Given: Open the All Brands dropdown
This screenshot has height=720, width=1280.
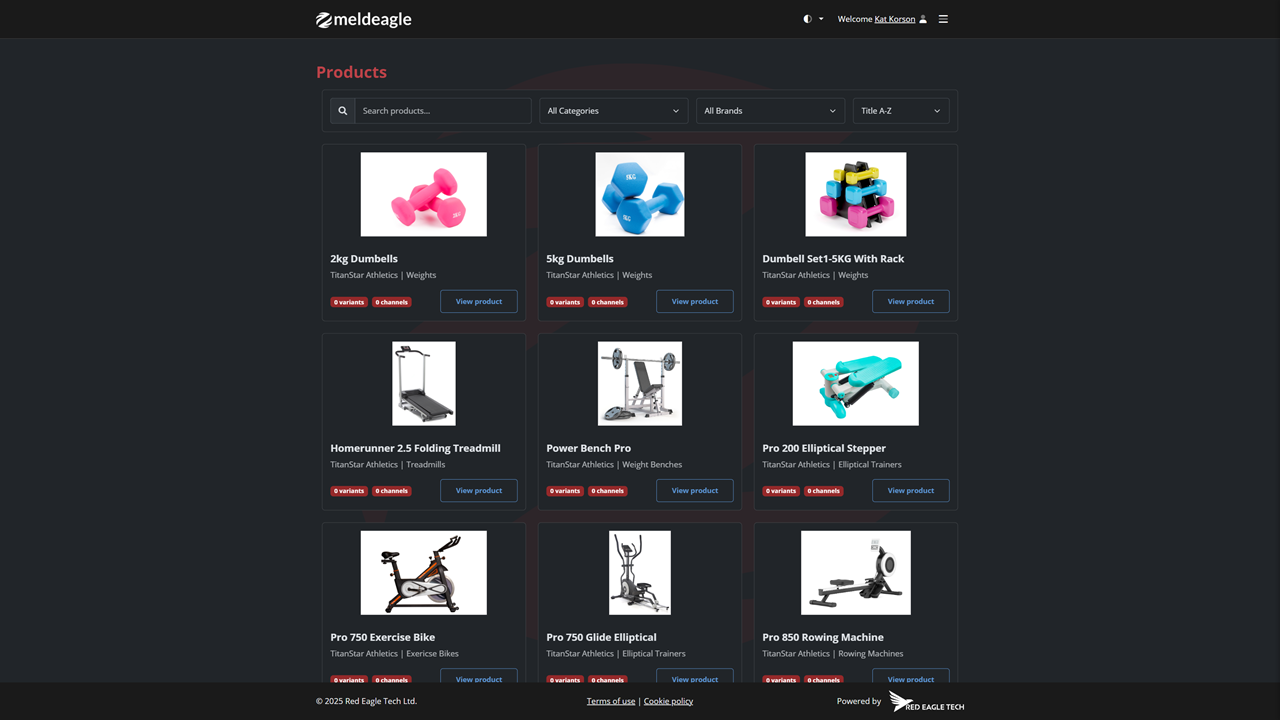Looking at the screenshot, I should point(769,110).
